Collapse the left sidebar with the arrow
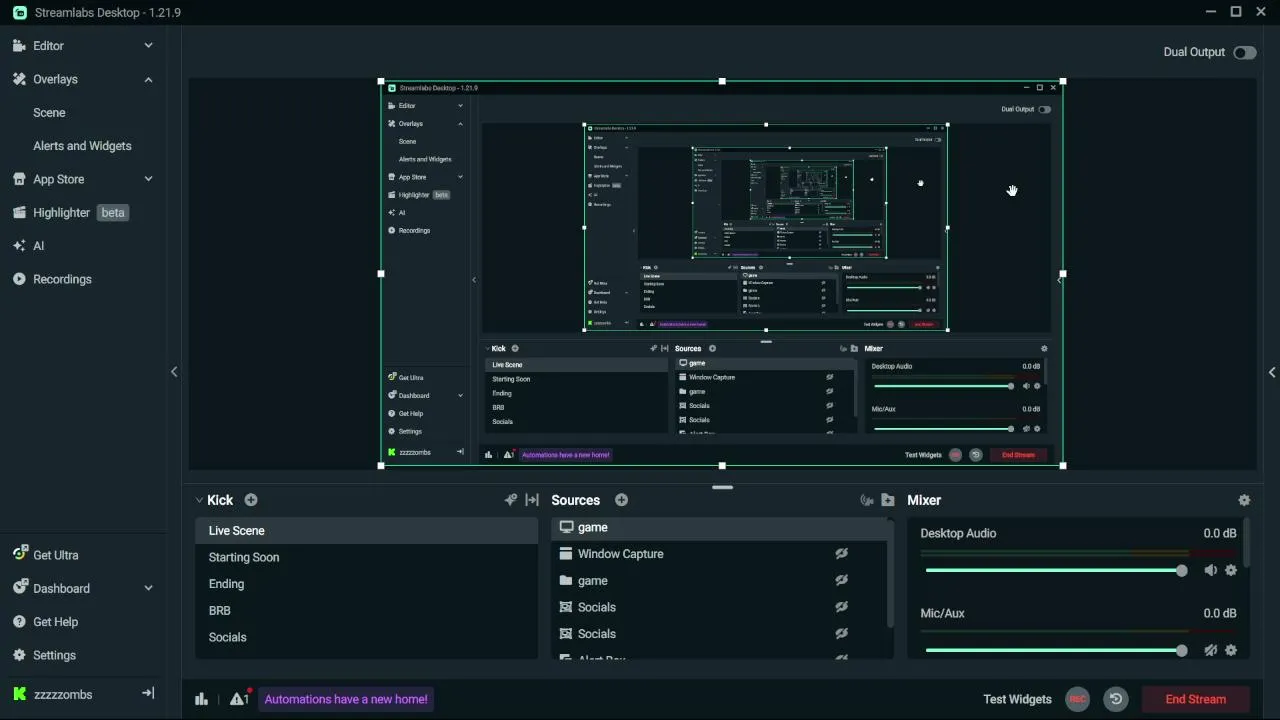1280x720 pixels. tap(174, 372)
